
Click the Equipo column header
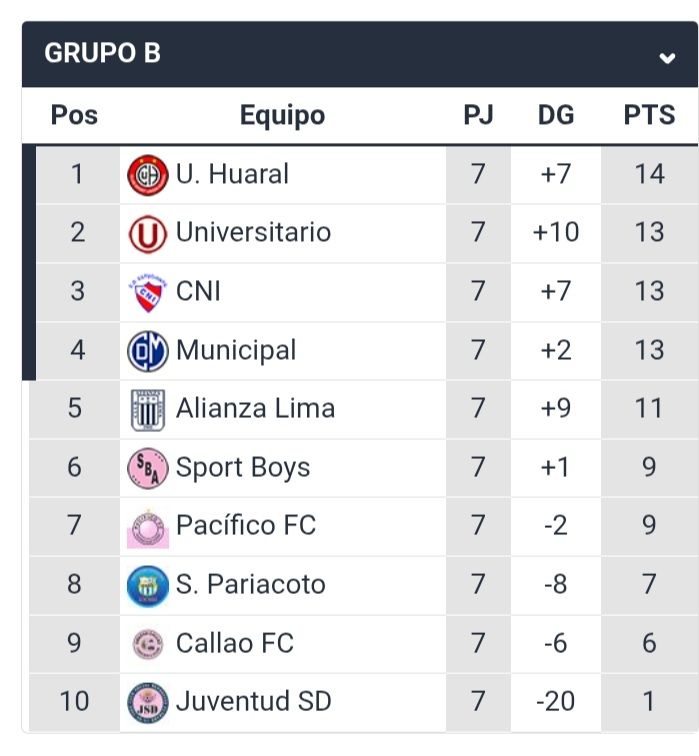(282, 115)
